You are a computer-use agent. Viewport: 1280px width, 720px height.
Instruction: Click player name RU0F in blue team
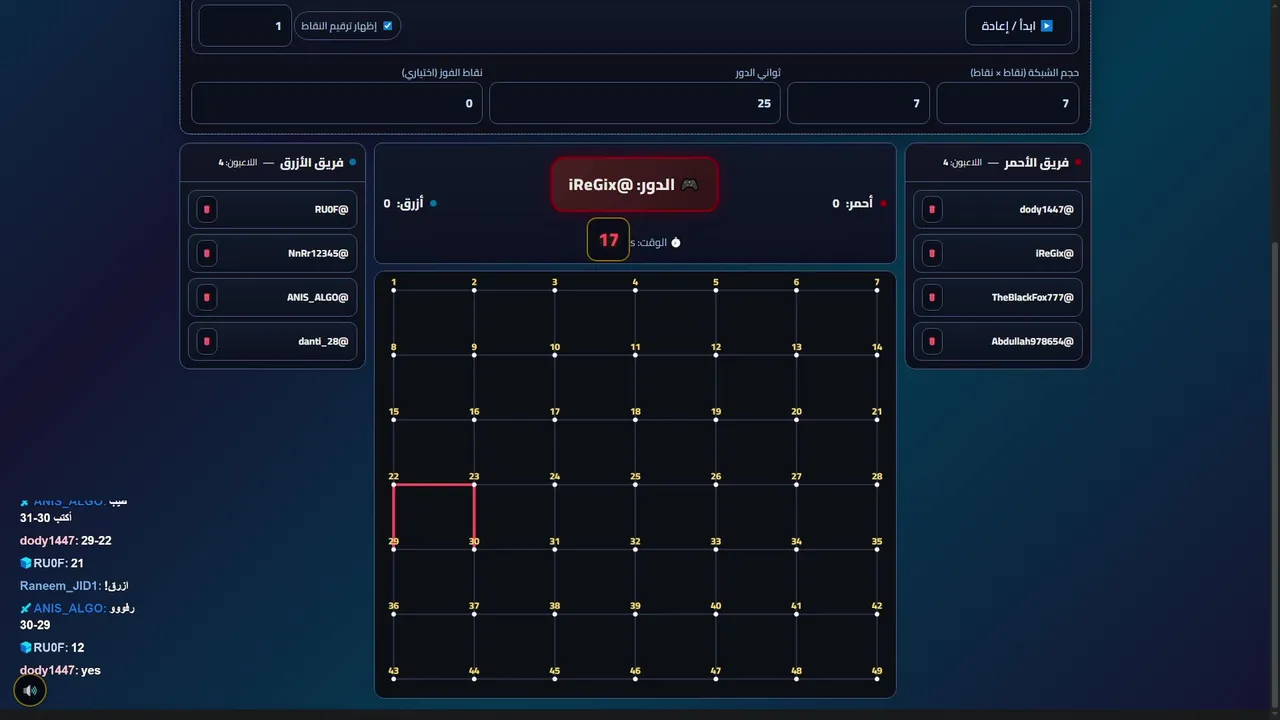pos(331,210)
